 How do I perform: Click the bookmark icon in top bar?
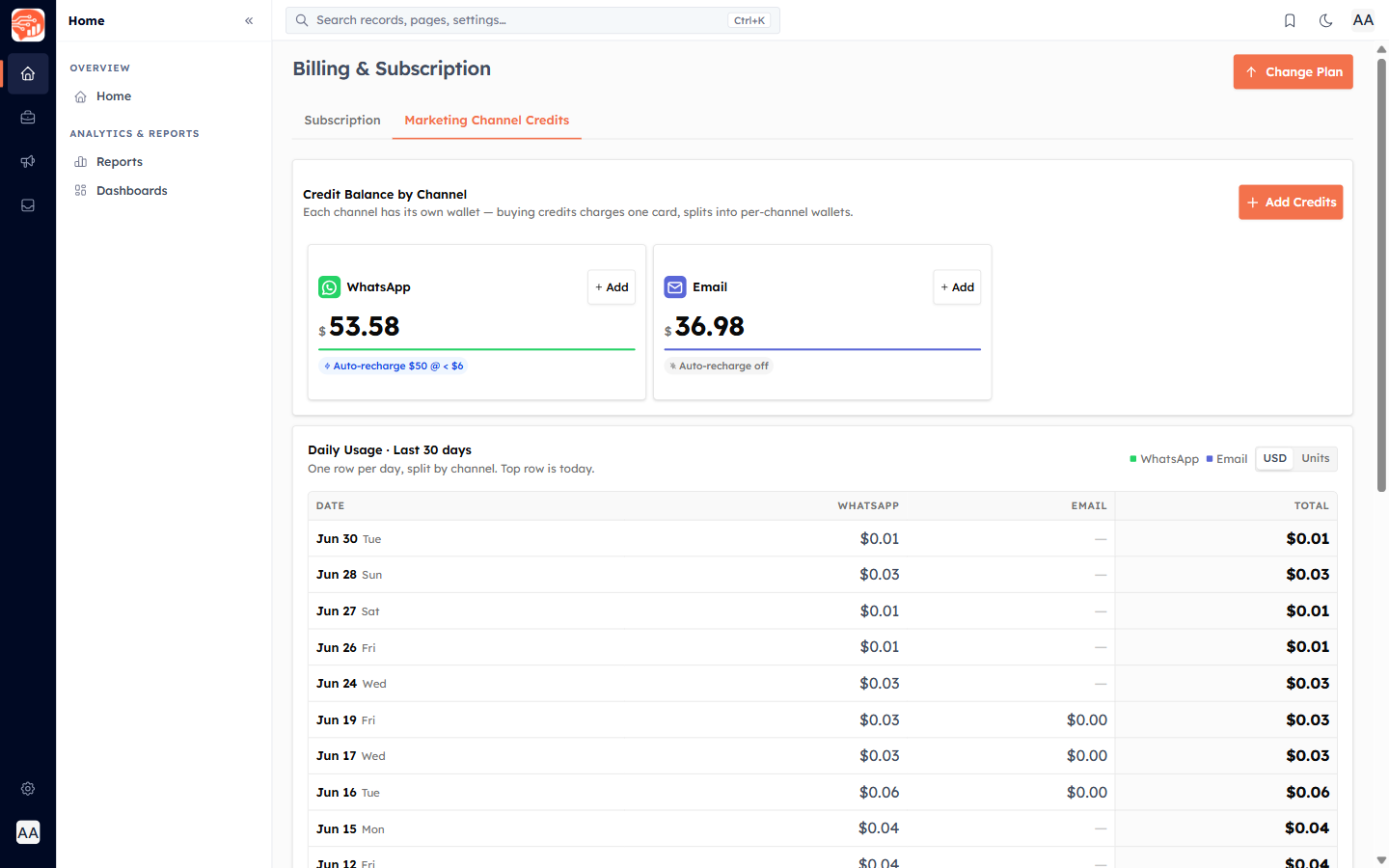[x=1290, y=20]
